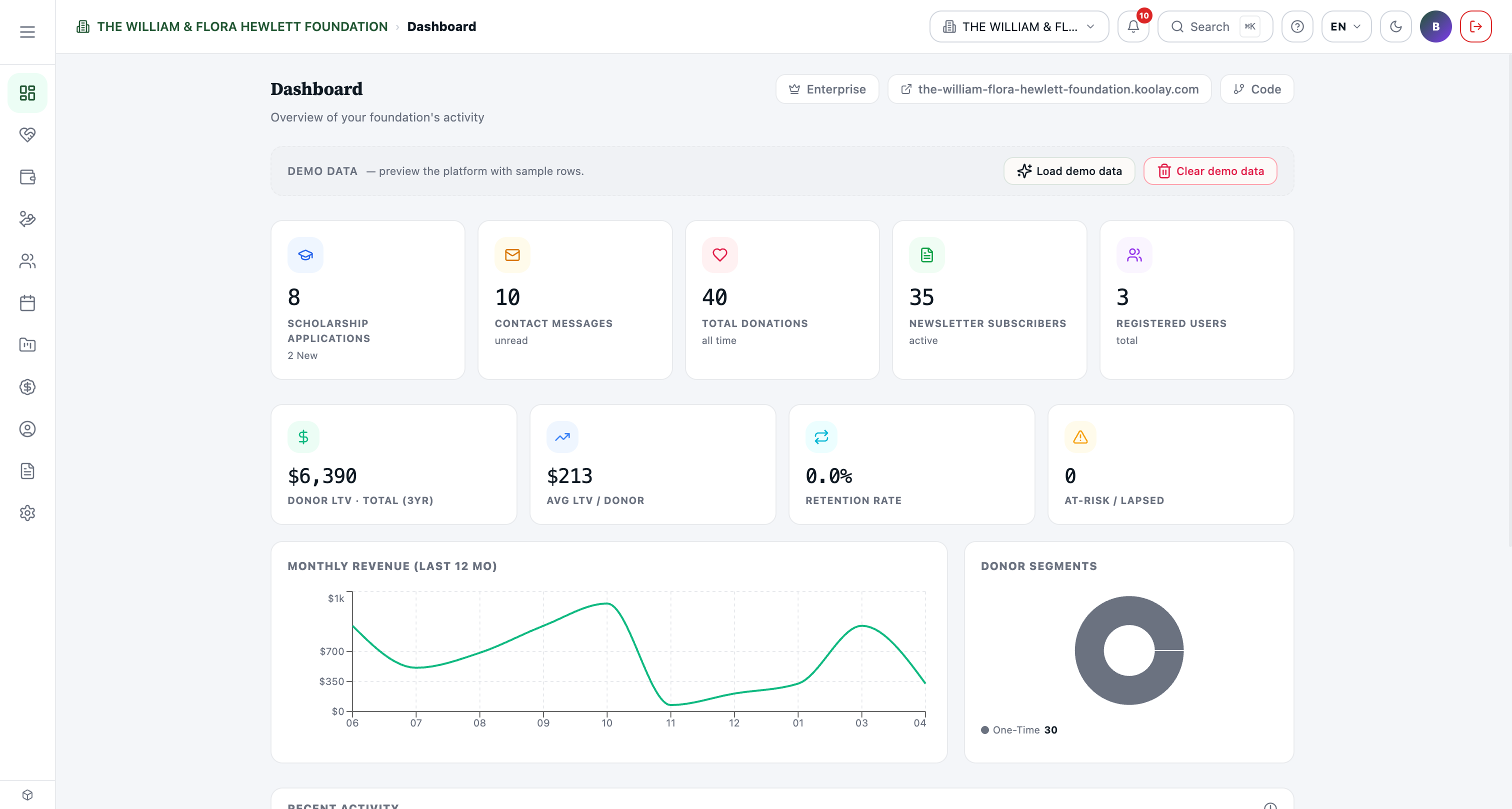Click Clear demo data button
The width and height of the screenshot is (1512, 809).
1209,171
